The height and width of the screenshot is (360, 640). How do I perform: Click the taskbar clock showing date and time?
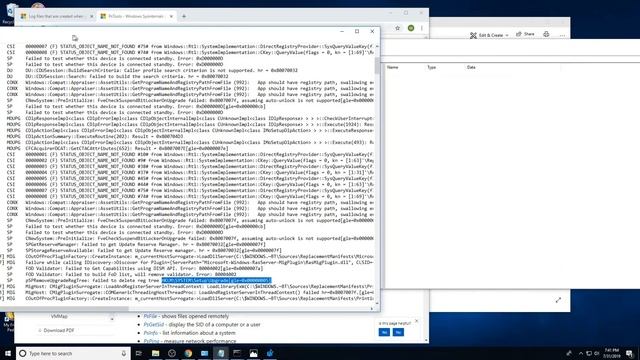pyautogui.click(x=612, y=353)
